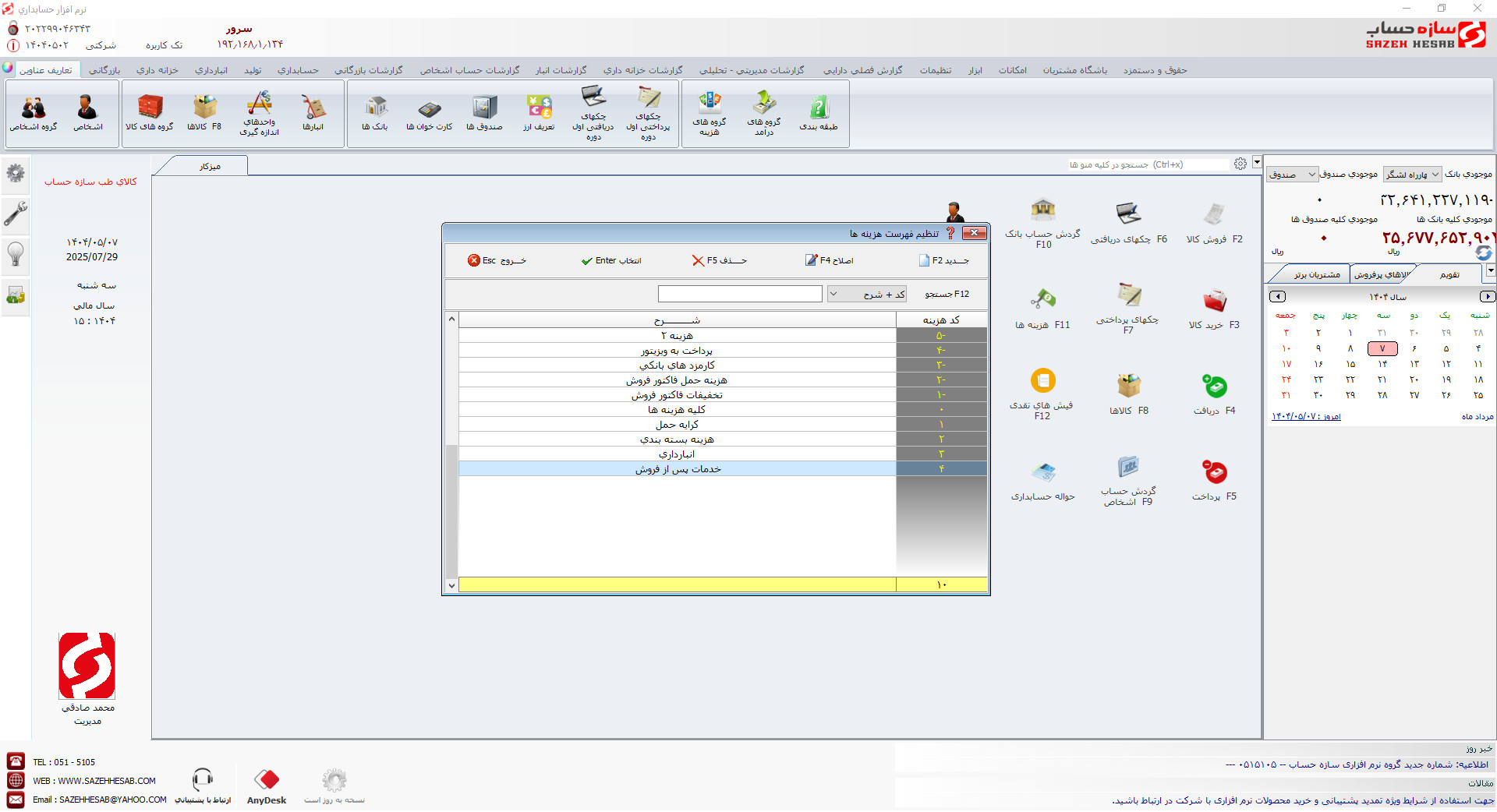The width and height of the screenshot is (1497, 812).
Task: Click the AnyDesk icon in footer
Action: click(267, 786)
